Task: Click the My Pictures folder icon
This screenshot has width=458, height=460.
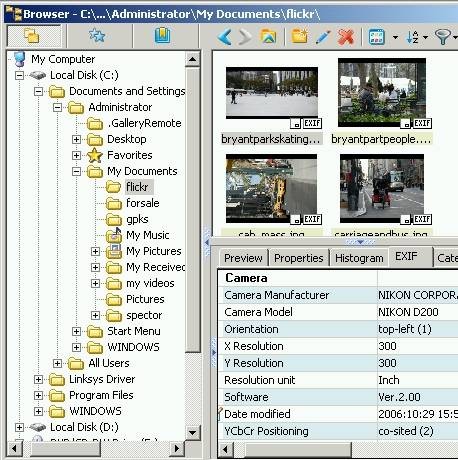Action: [x=114, y=252]
